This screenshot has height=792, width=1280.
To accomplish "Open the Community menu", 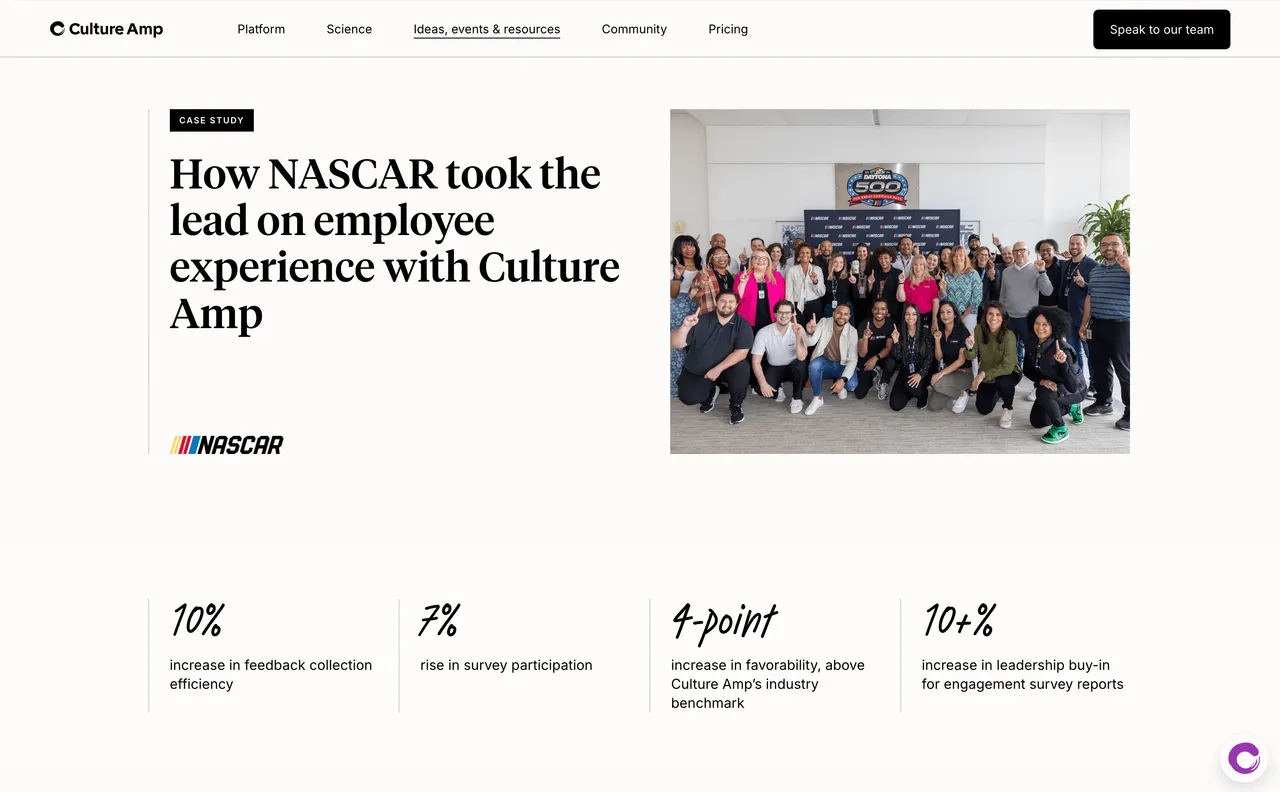I will click(634, 29).
